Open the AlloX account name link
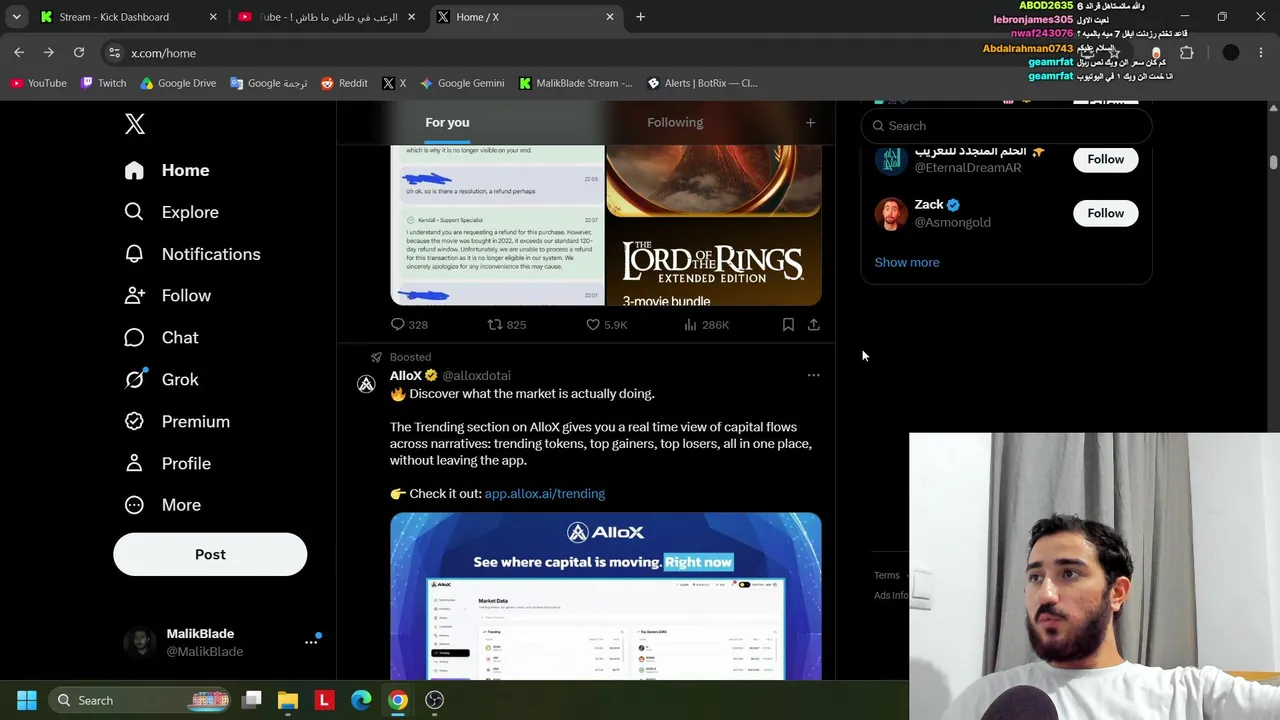 (406, 375)
